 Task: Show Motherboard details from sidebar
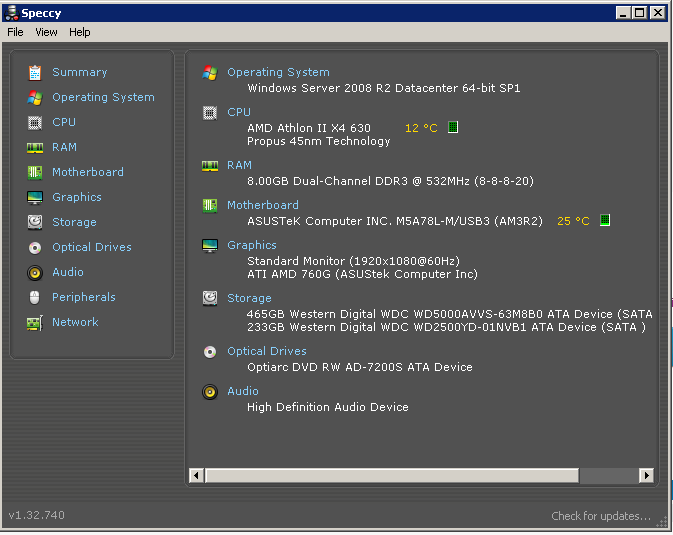point(88,172)
